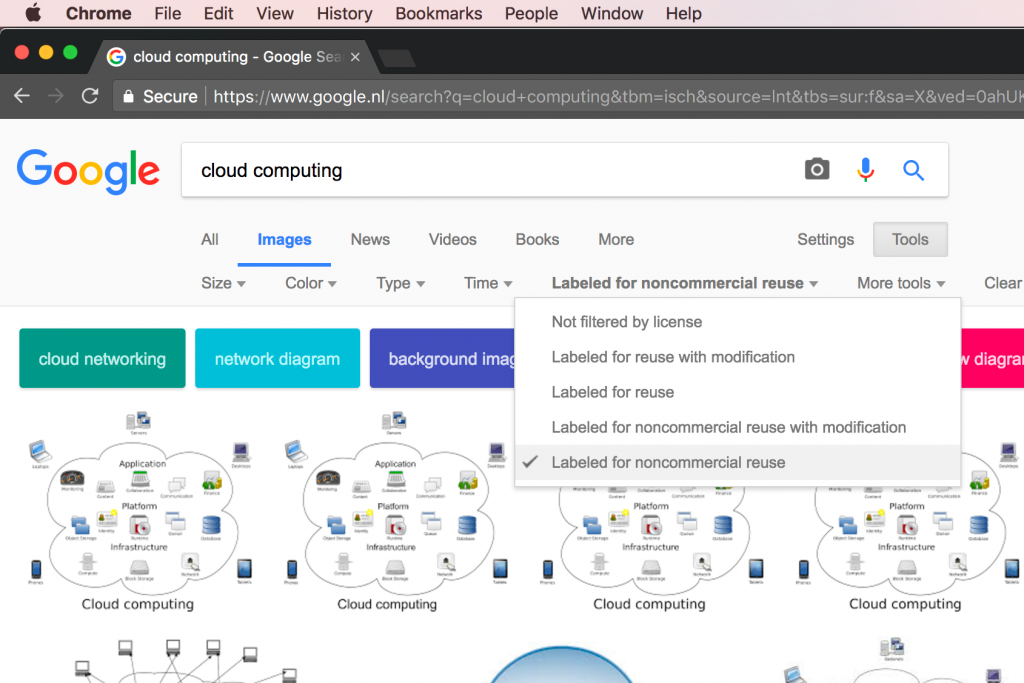
Task: Switch to News results
Action: tap(370, 240)
